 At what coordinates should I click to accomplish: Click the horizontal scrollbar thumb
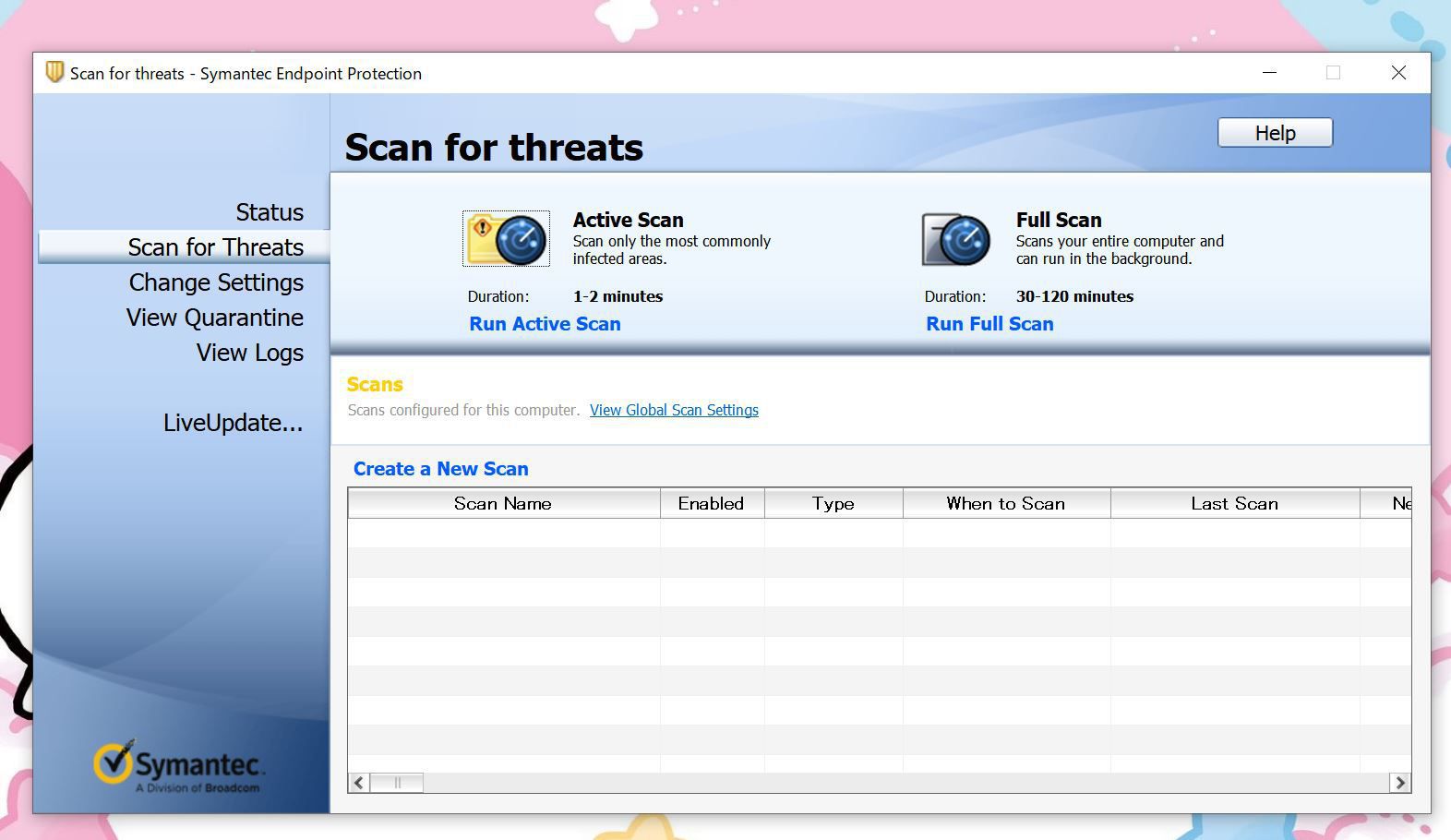point(397,783)
